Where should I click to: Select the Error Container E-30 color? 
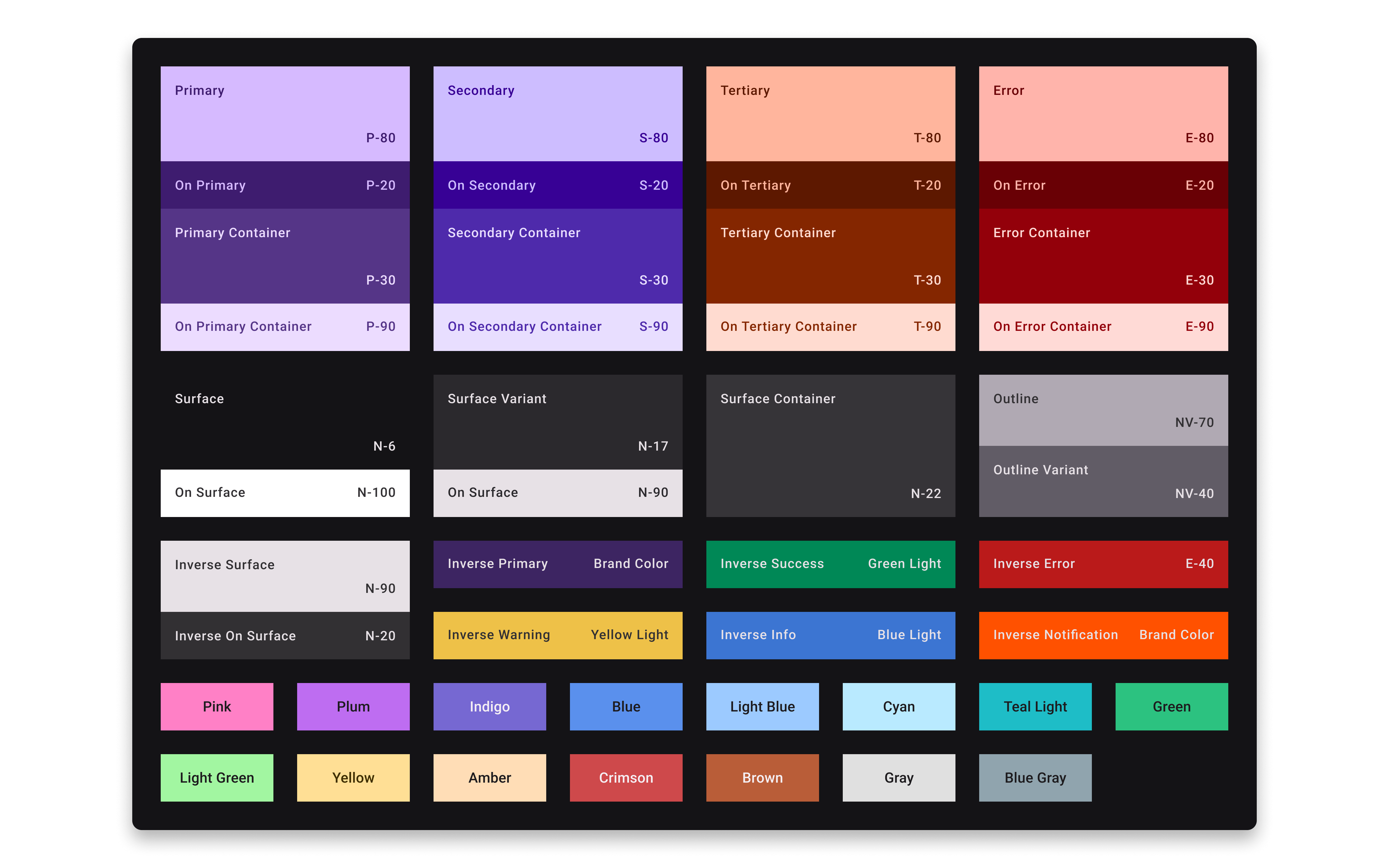1103,256
